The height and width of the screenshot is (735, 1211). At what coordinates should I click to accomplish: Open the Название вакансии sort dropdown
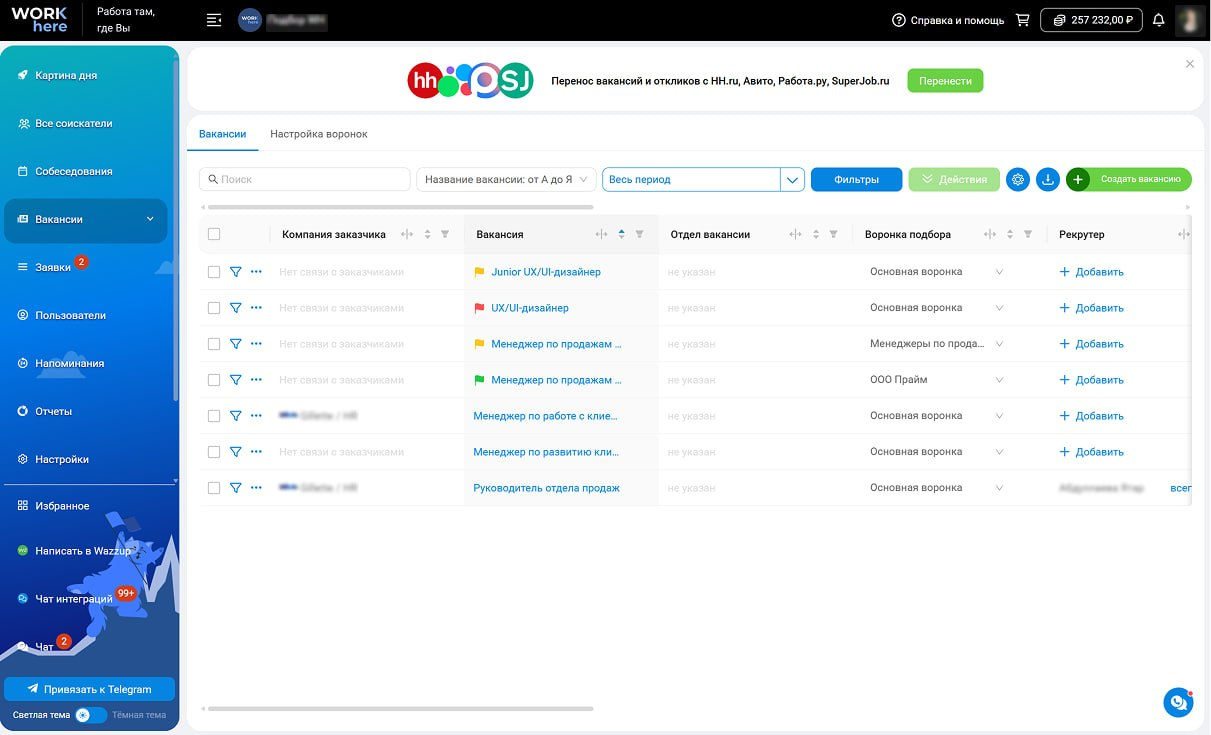point(506,180)
